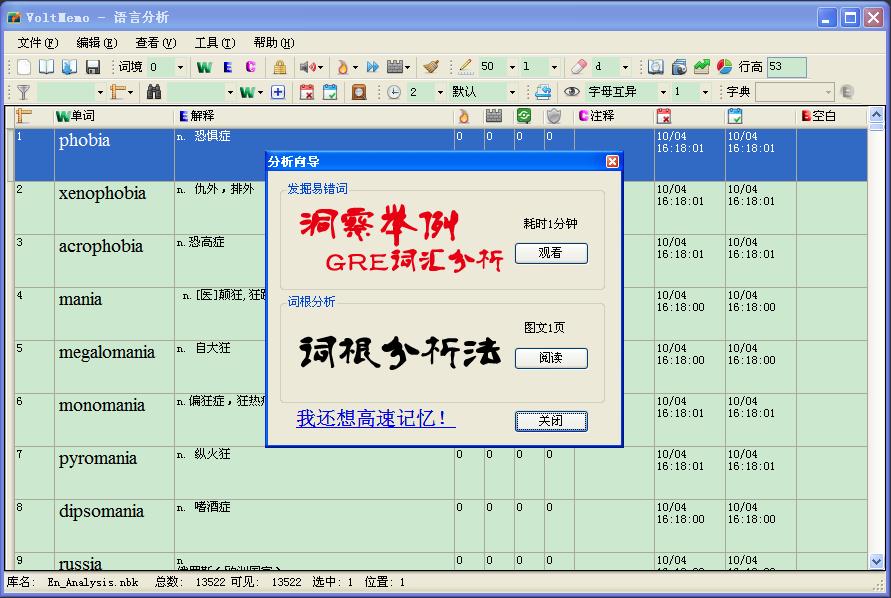Click the binoculars search icon
The width and height of the screenshot is (891, 598).
pos(154,92)
